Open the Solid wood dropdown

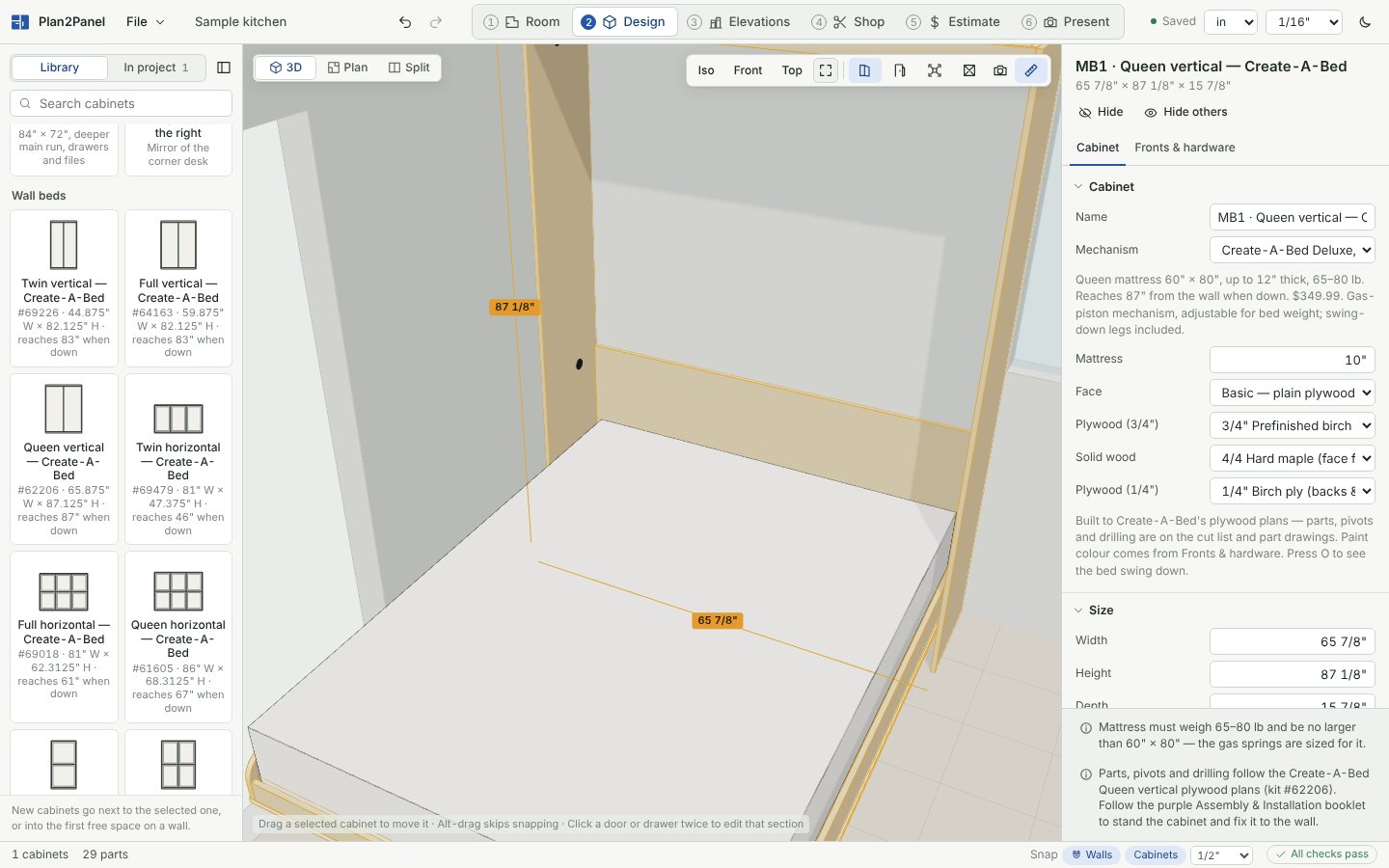click(x=1293, y=458)
